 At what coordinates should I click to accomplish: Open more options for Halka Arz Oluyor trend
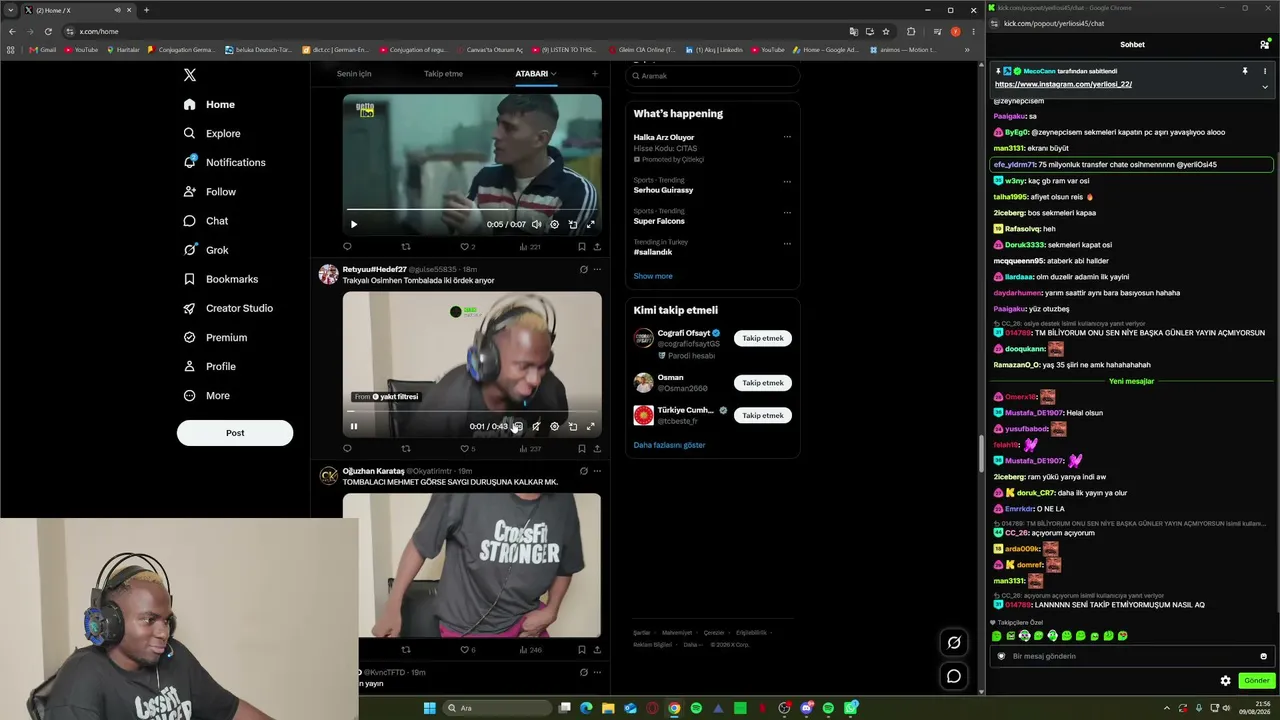(787, 137)
